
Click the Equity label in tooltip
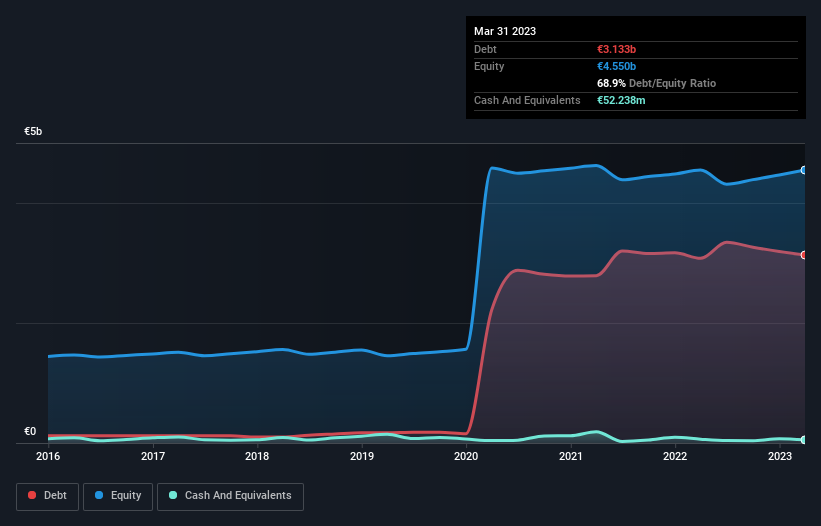(489, 66)
